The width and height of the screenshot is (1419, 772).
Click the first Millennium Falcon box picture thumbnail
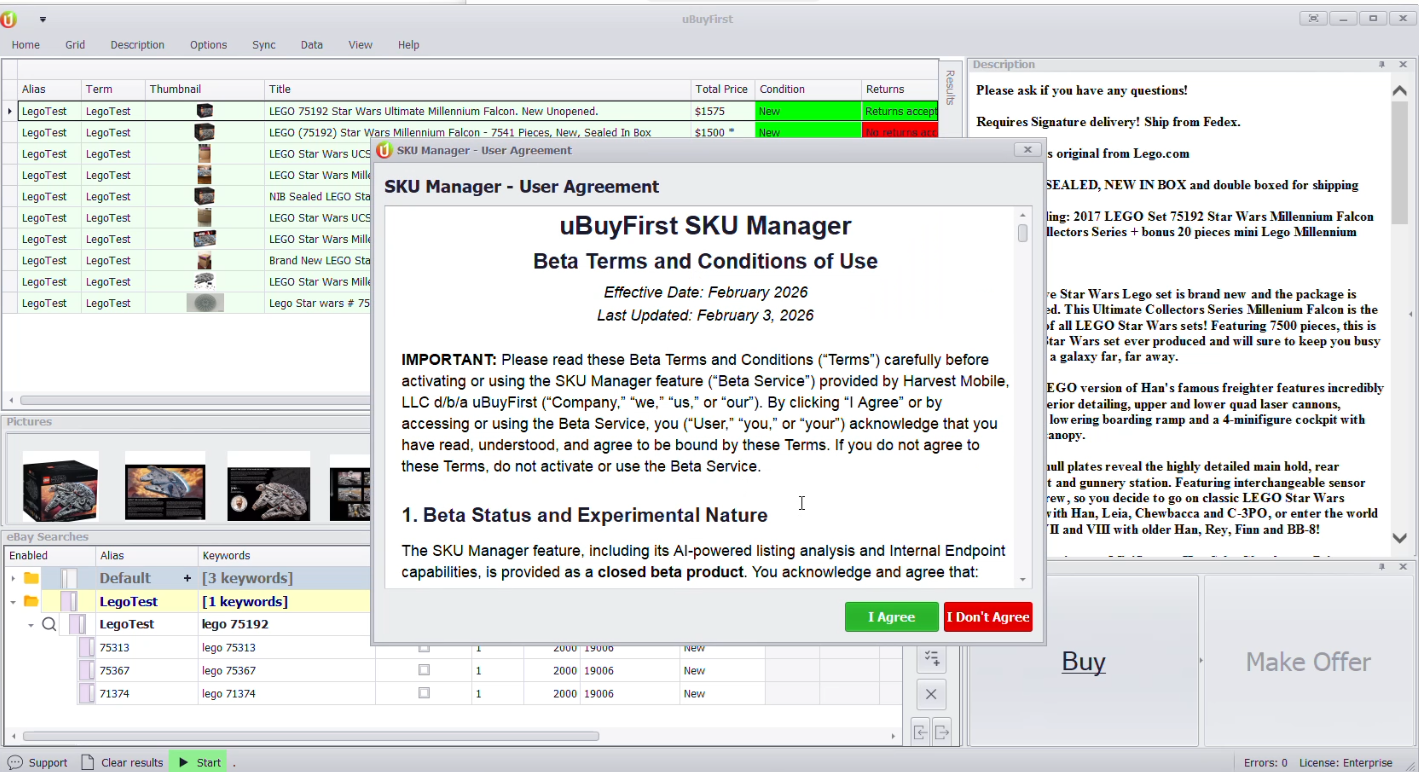pos(60,487)
